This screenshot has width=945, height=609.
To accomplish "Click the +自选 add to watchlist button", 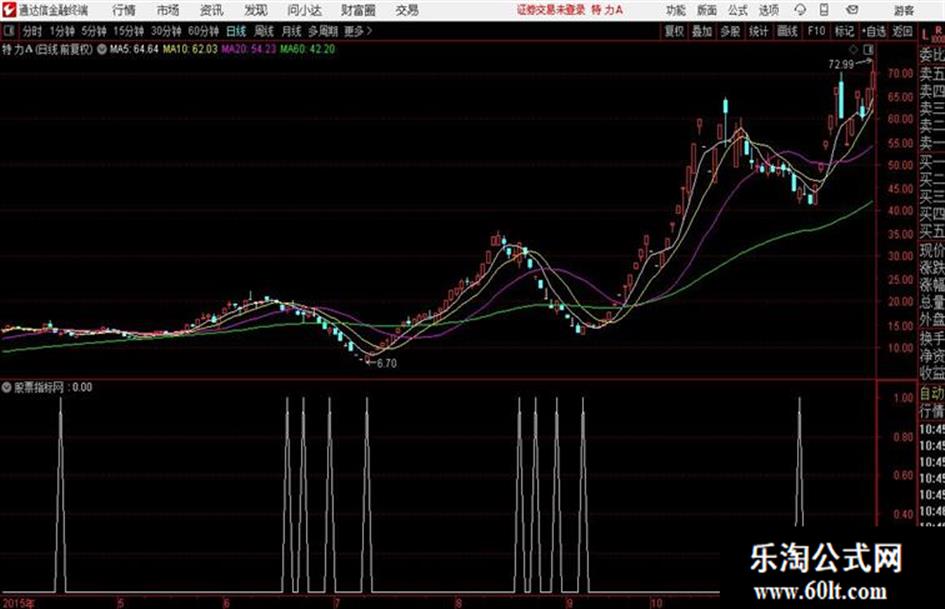I will (874, 31).
